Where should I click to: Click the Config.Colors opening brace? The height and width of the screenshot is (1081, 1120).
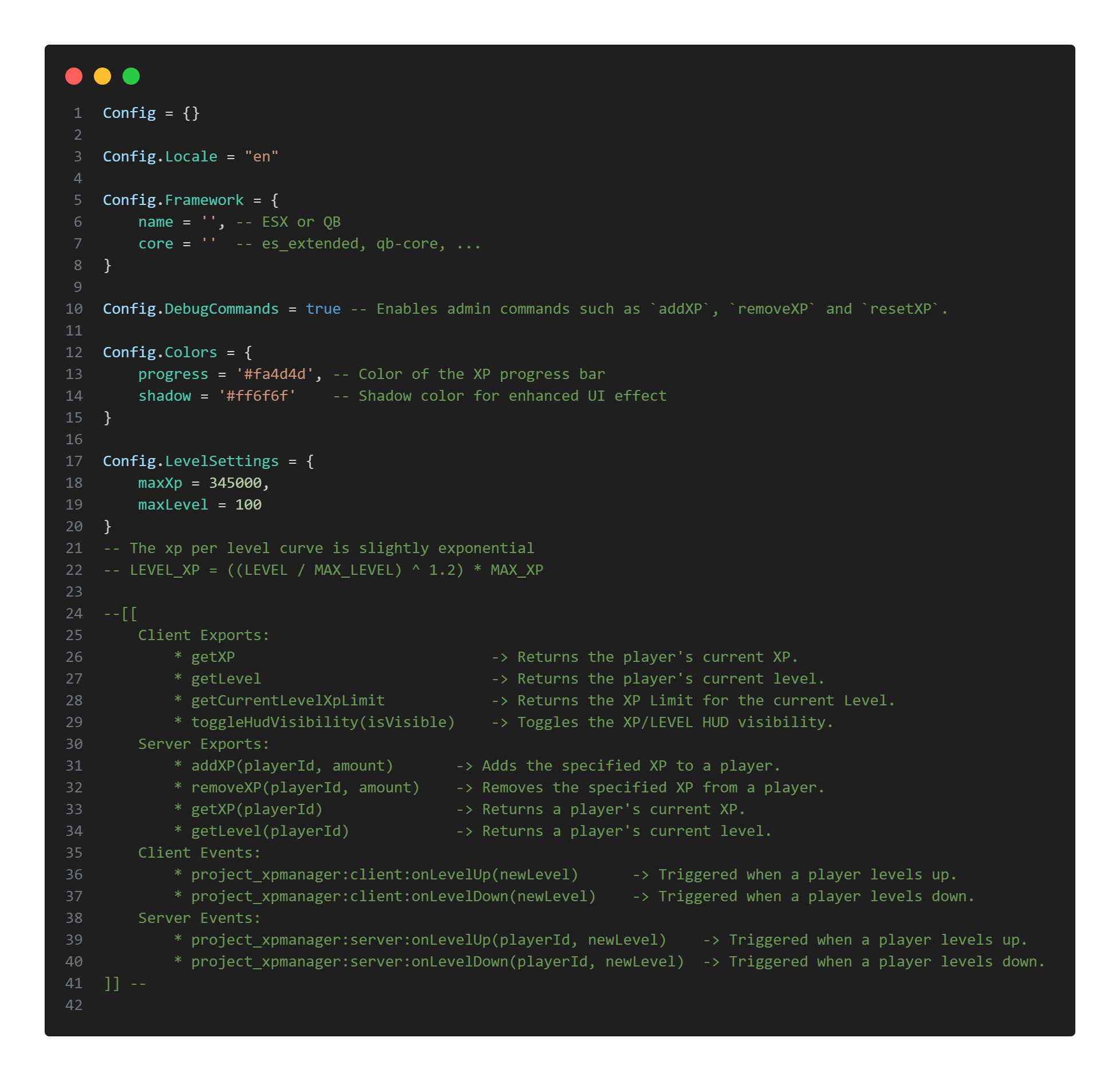(x=248, y=352)
